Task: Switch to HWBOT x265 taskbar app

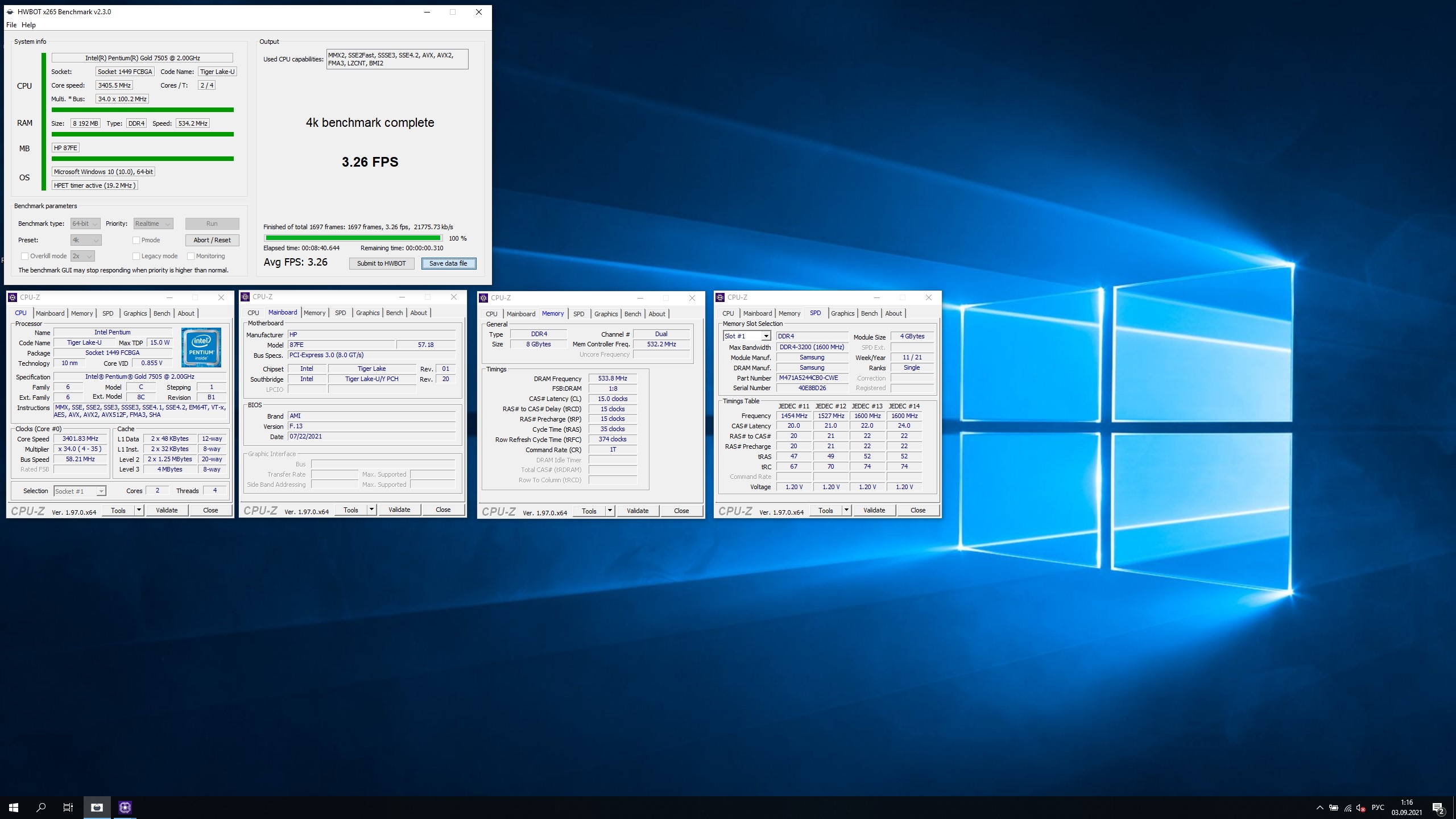Action: (97, 807)
